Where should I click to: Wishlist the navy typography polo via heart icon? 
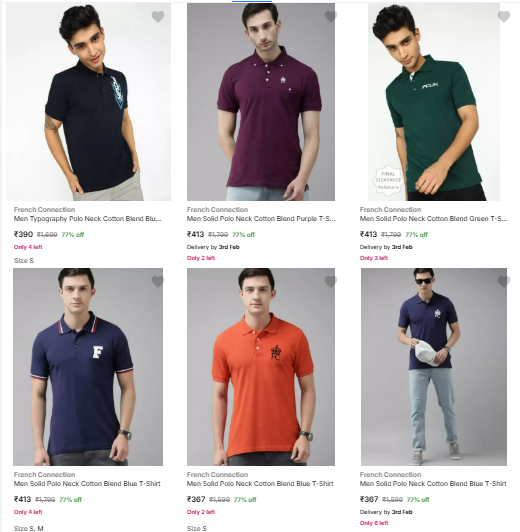(158, 16)
